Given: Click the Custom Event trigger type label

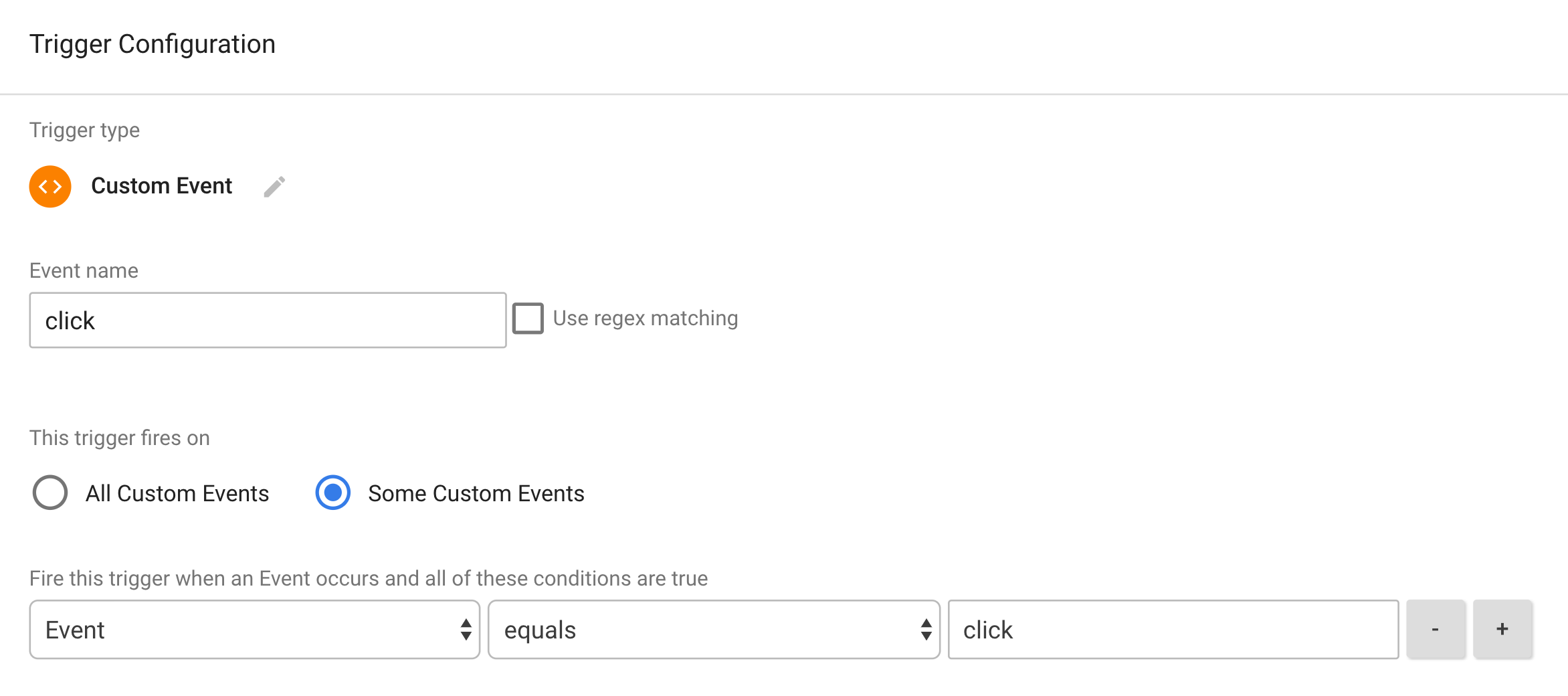Looking at the screenshot, I should click(x=161, y=186).
